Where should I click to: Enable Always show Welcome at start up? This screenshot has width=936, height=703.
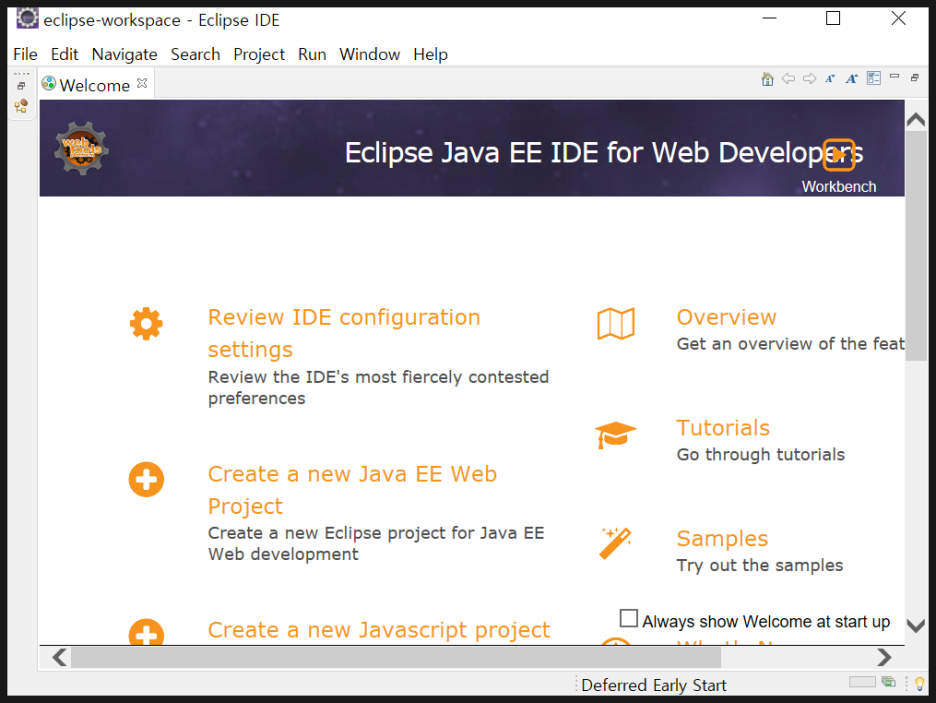[x=629, y=618]
